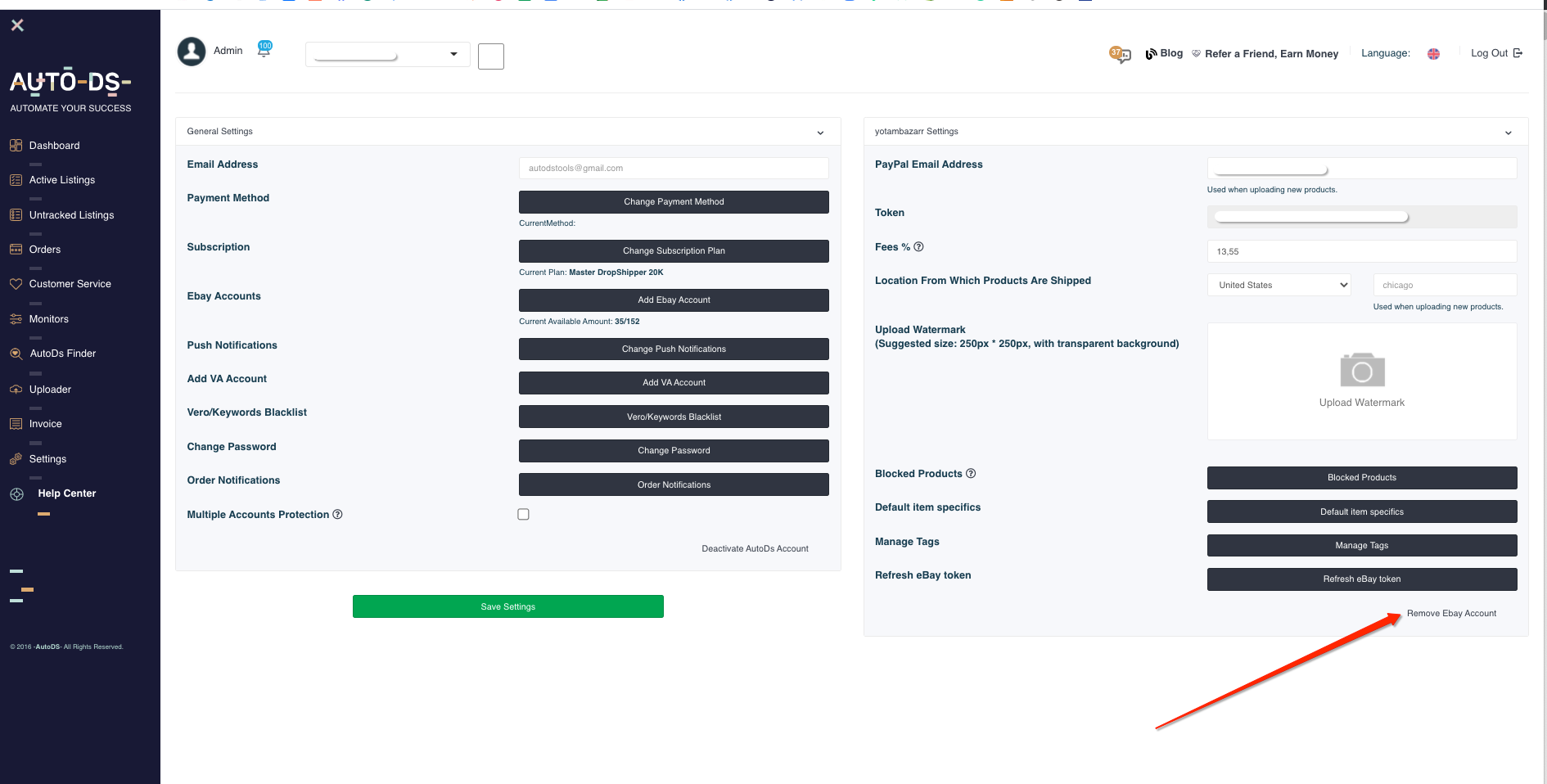Click the Change Subscription Plan button
The width and height of the screenshot is (1547, 784).
click(x=674, y=251)
